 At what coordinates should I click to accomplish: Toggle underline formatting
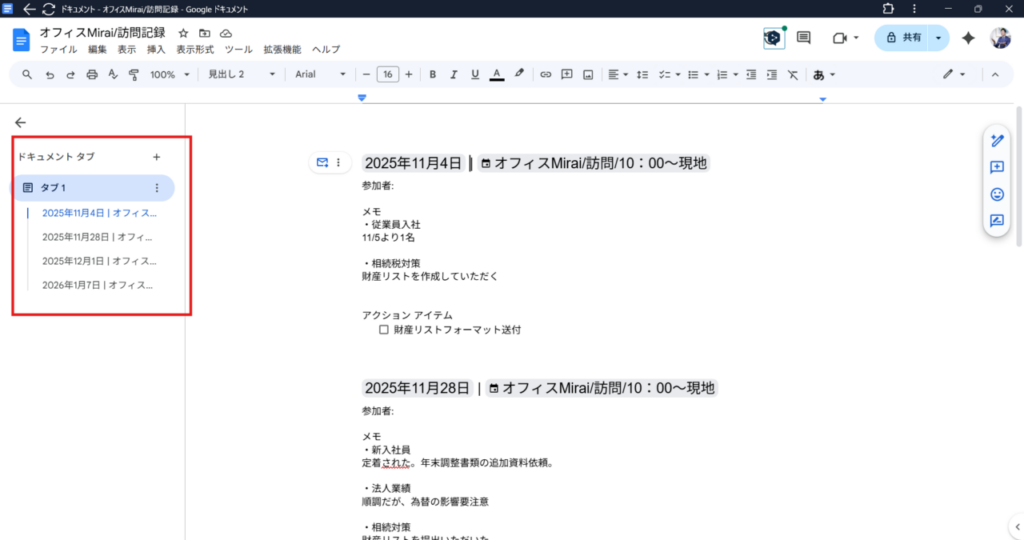(474, 74)
